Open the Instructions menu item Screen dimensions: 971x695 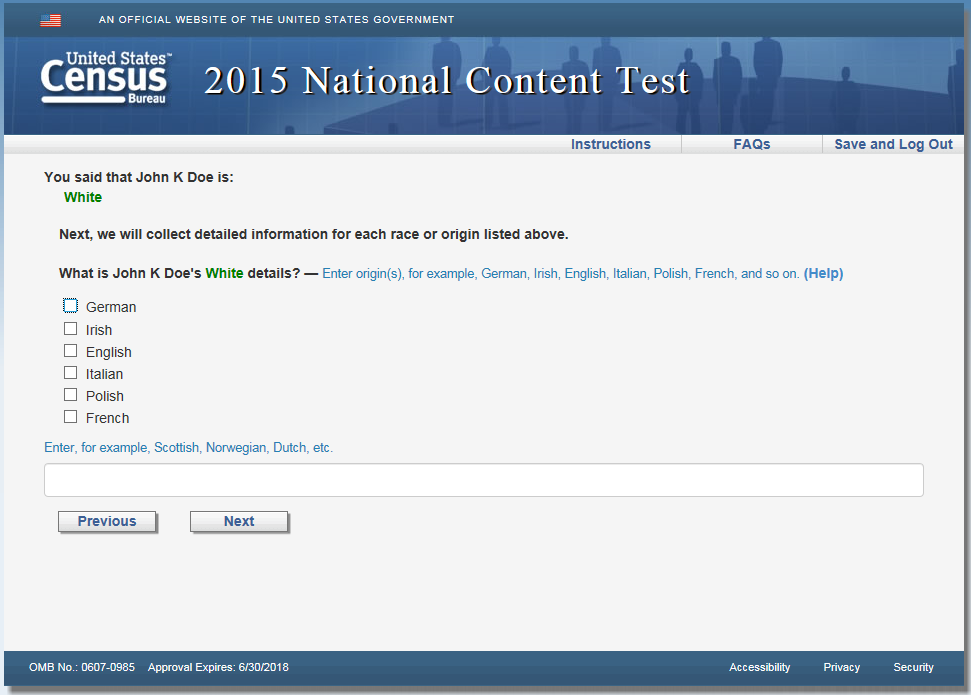(611, 144)
